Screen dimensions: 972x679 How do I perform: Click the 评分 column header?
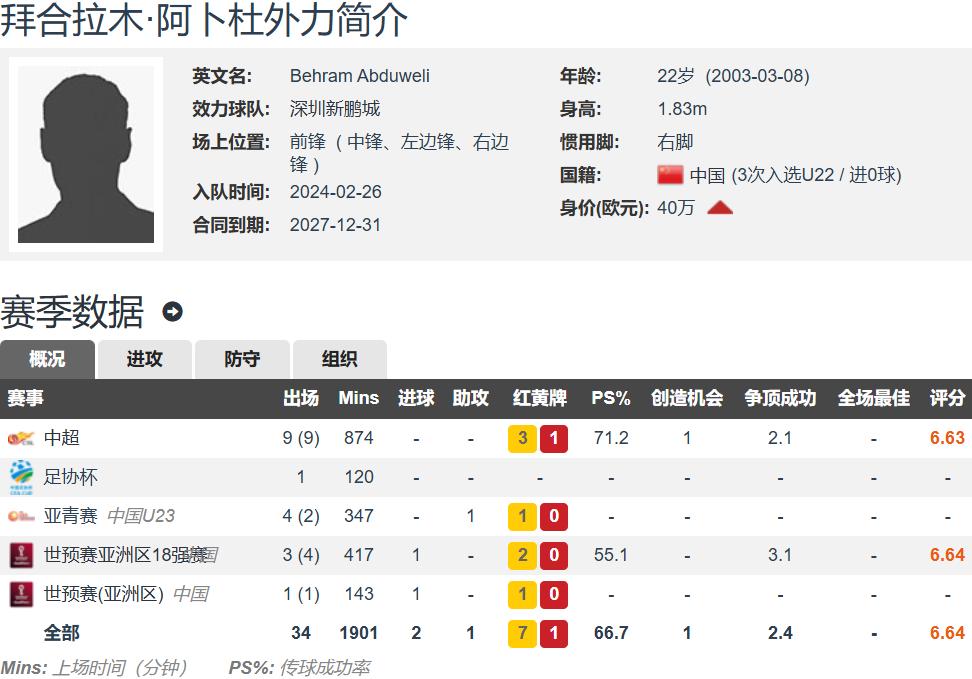click(x=947, y=398)
